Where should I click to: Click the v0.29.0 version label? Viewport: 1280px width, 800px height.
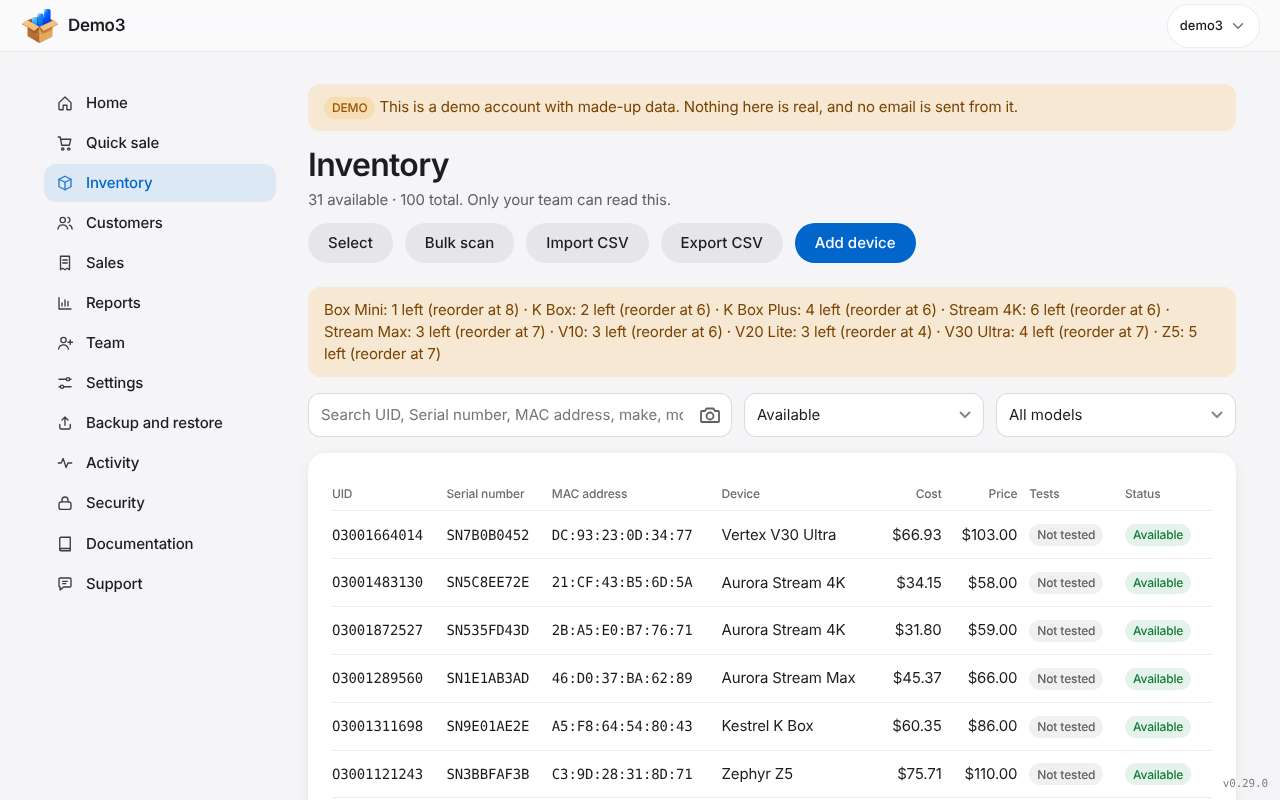(1245, 784)
